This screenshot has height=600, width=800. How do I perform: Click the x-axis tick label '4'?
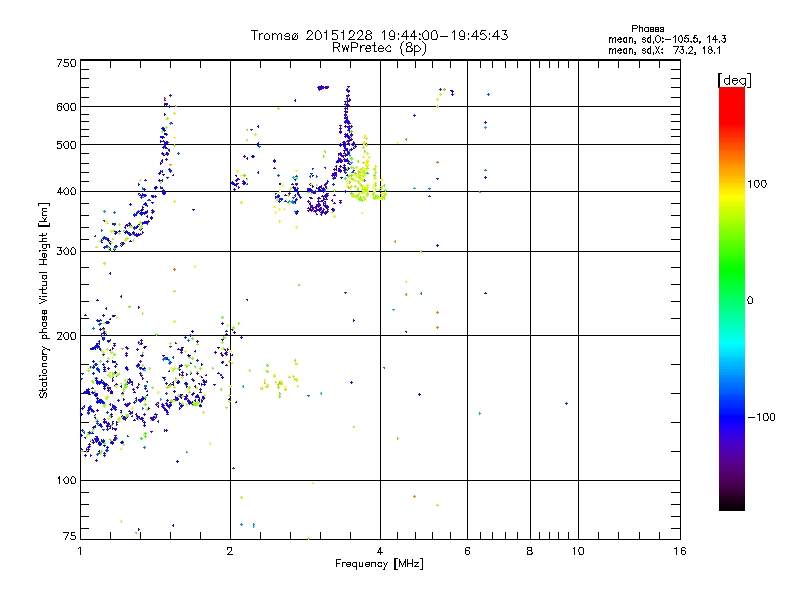coord(380,551)
